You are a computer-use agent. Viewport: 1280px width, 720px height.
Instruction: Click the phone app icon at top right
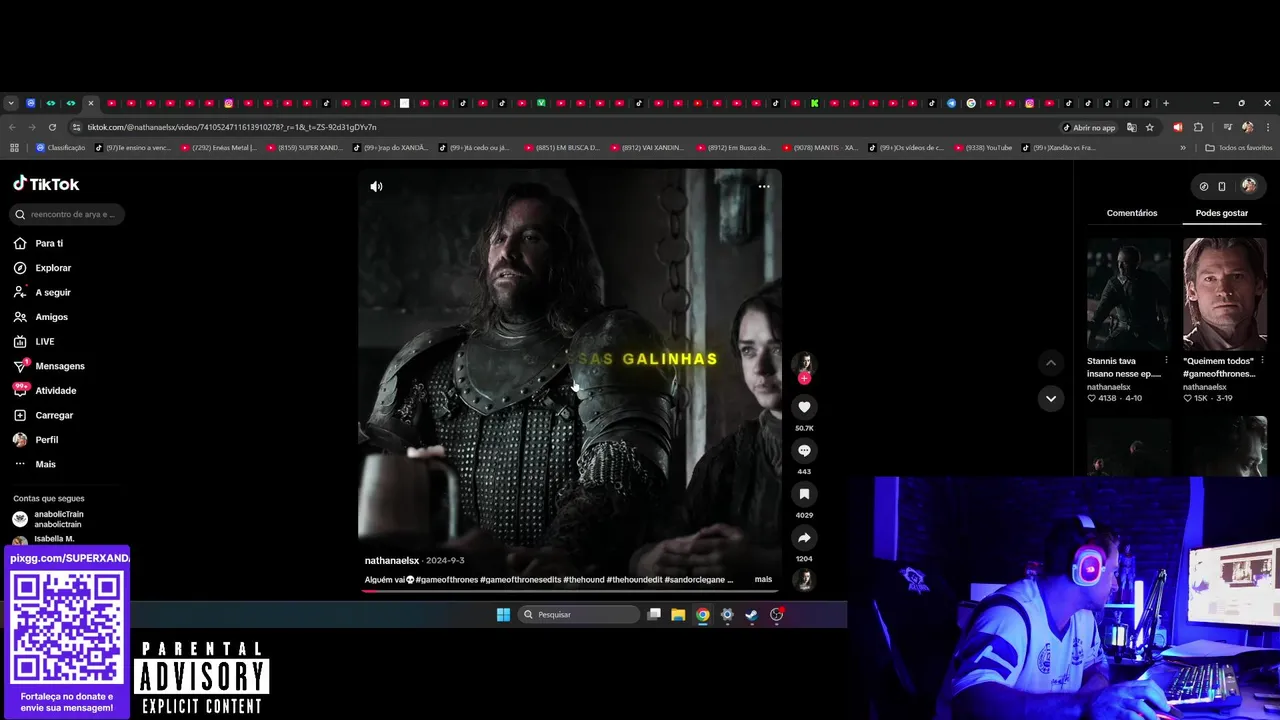1222,186
